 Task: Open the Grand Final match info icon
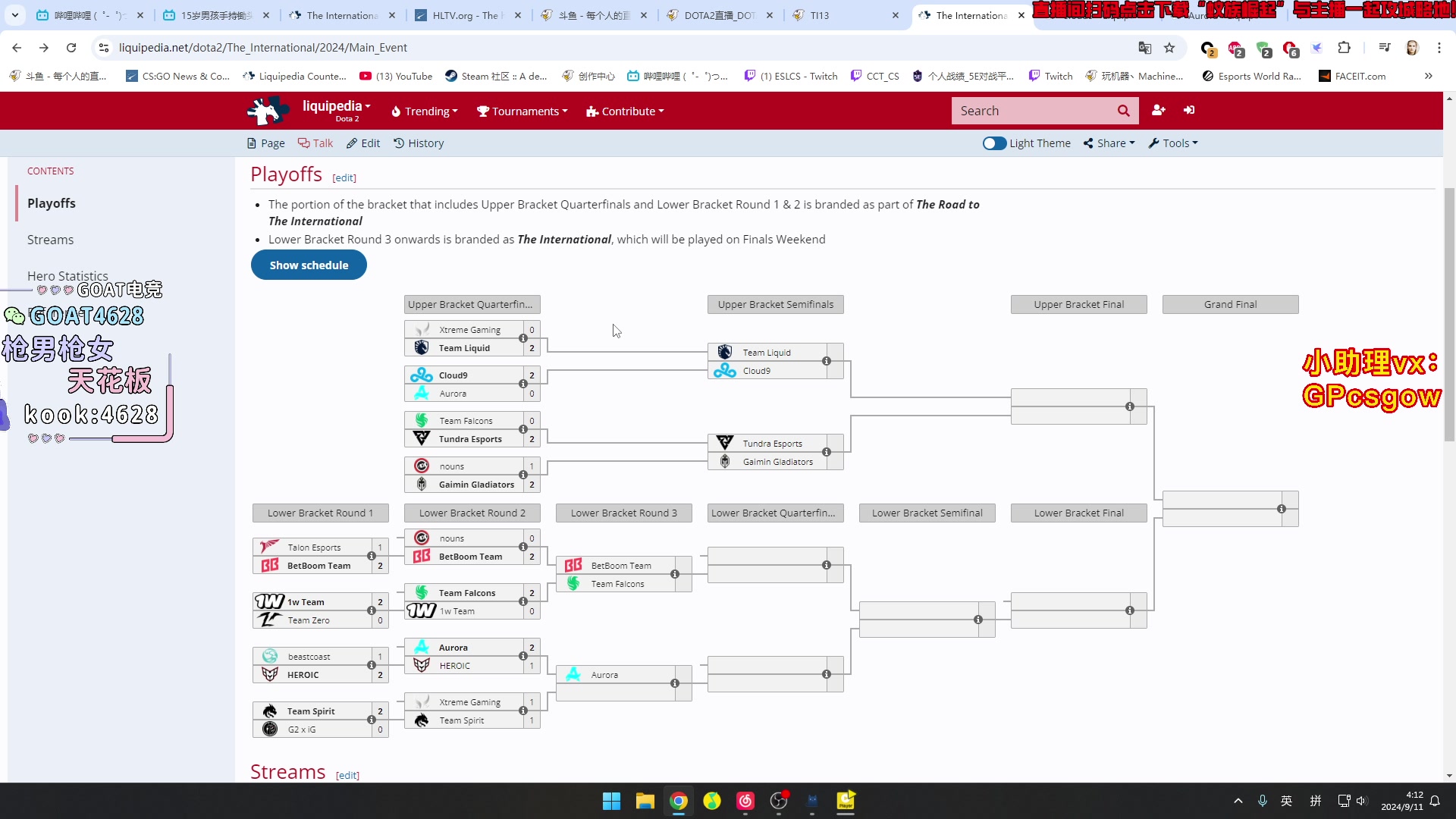1282,509
